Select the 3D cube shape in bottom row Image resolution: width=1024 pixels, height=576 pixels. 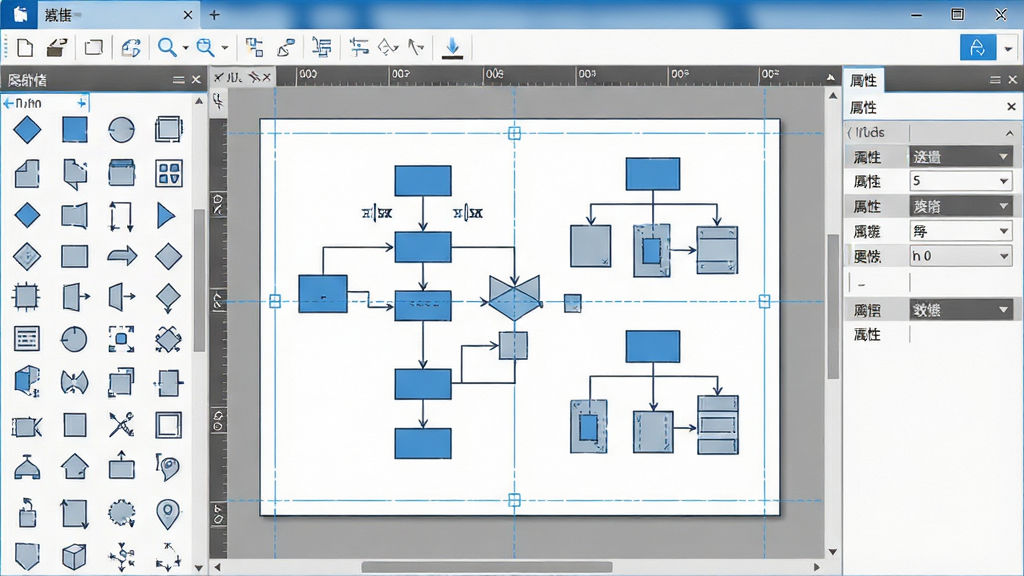[x=74, y=557]
